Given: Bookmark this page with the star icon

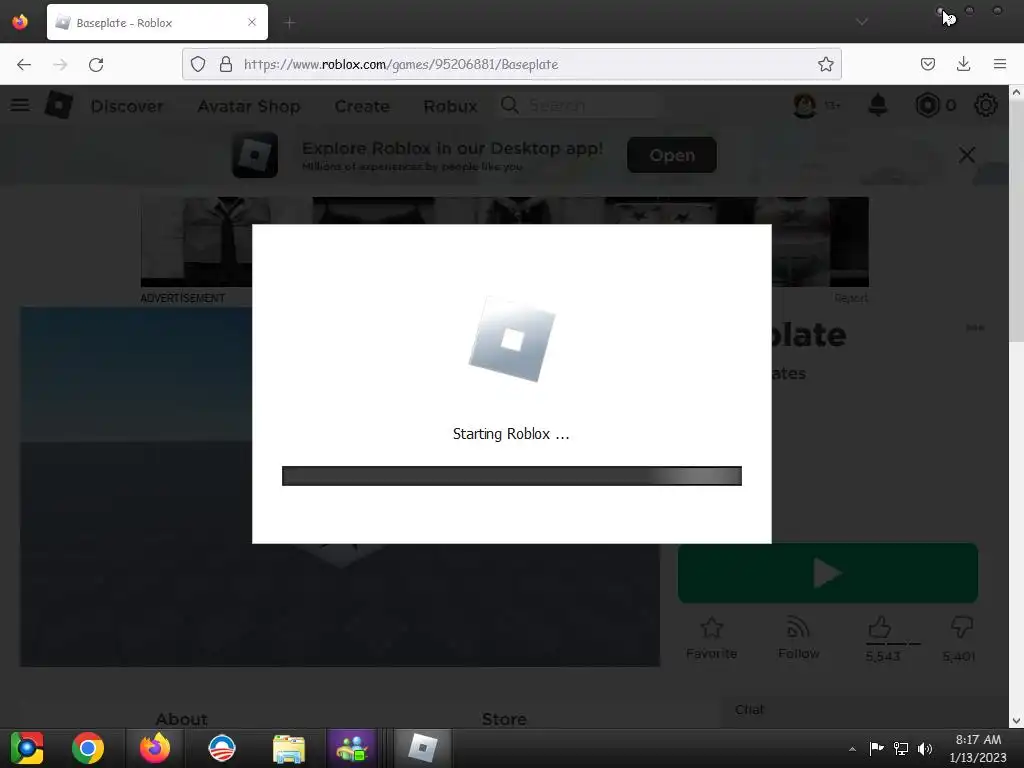Looking at the screenshot, I should click(x=825, y=64).
